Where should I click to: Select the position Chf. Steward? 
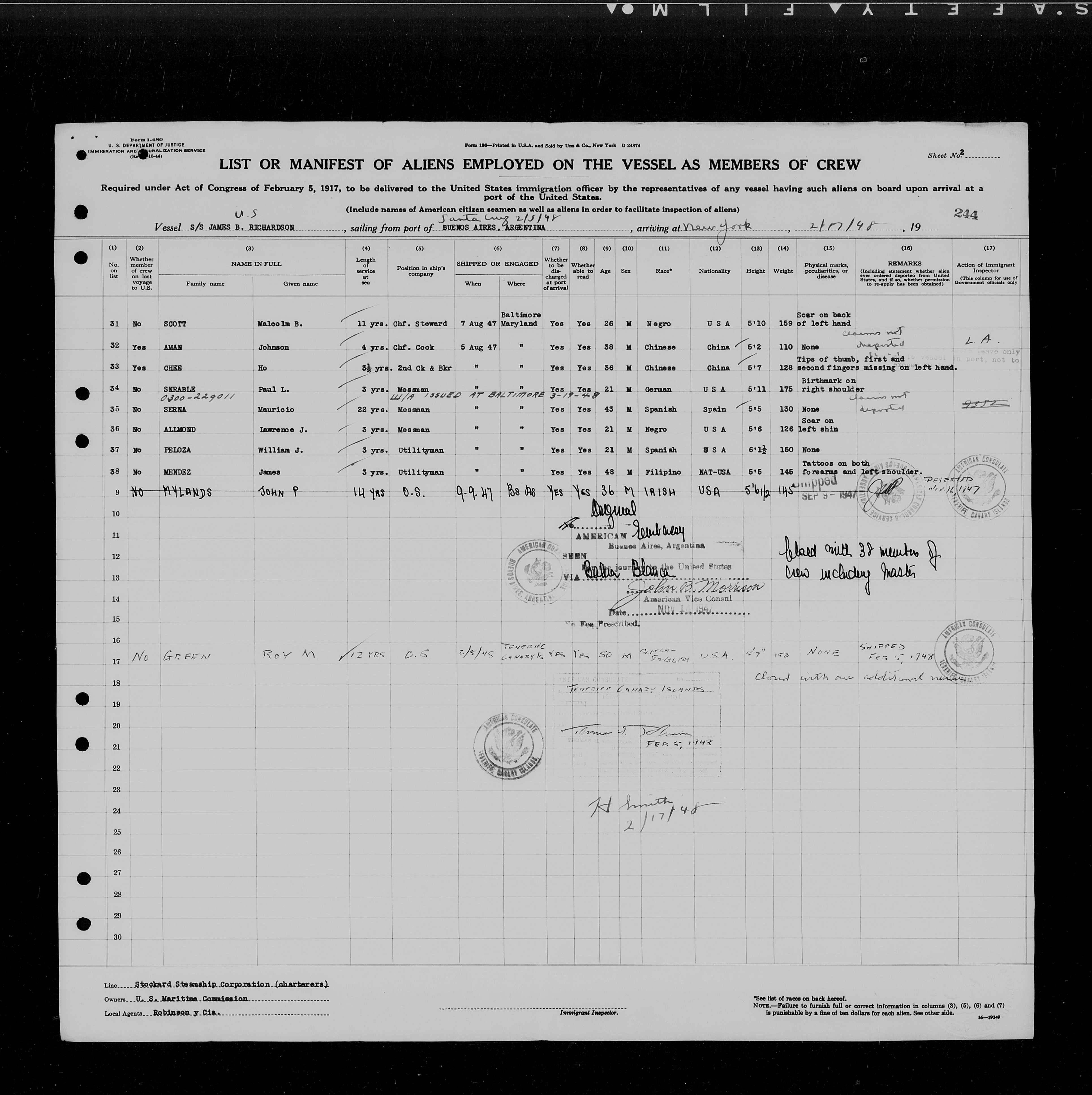(420, 324)
